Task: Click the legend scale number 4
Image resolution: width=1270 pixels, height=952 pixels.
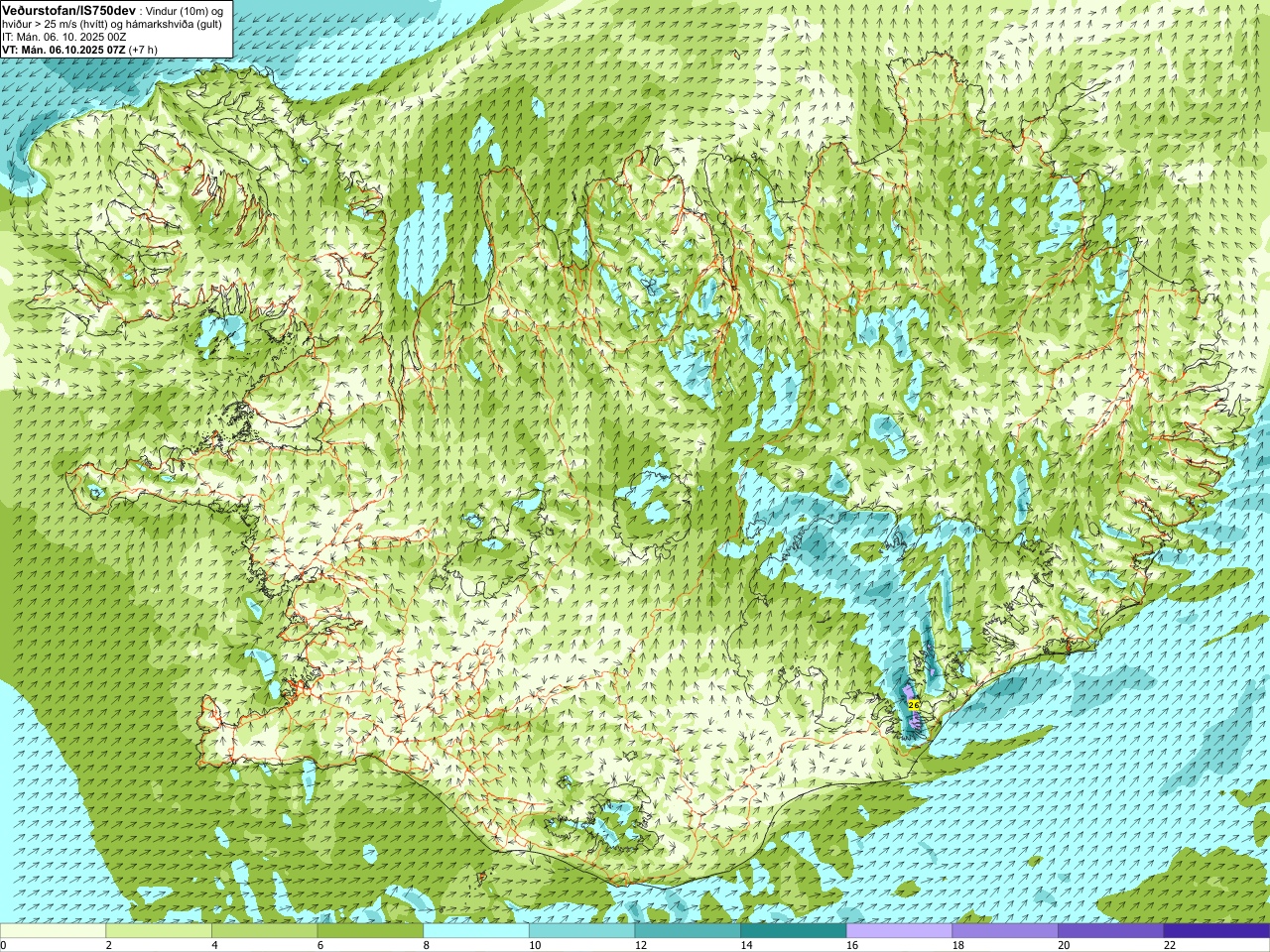Action: (214, 945)
